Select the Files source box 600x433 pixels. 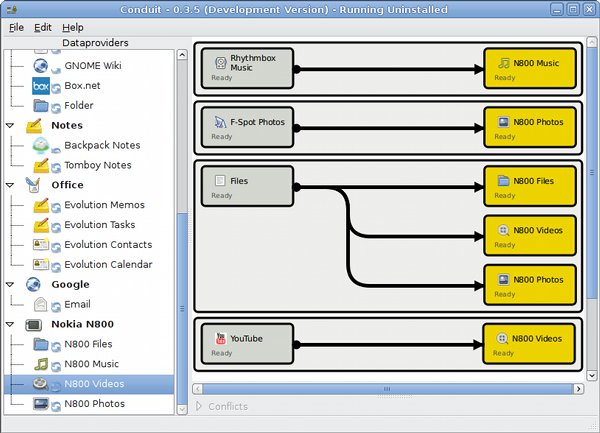(248, 186)
